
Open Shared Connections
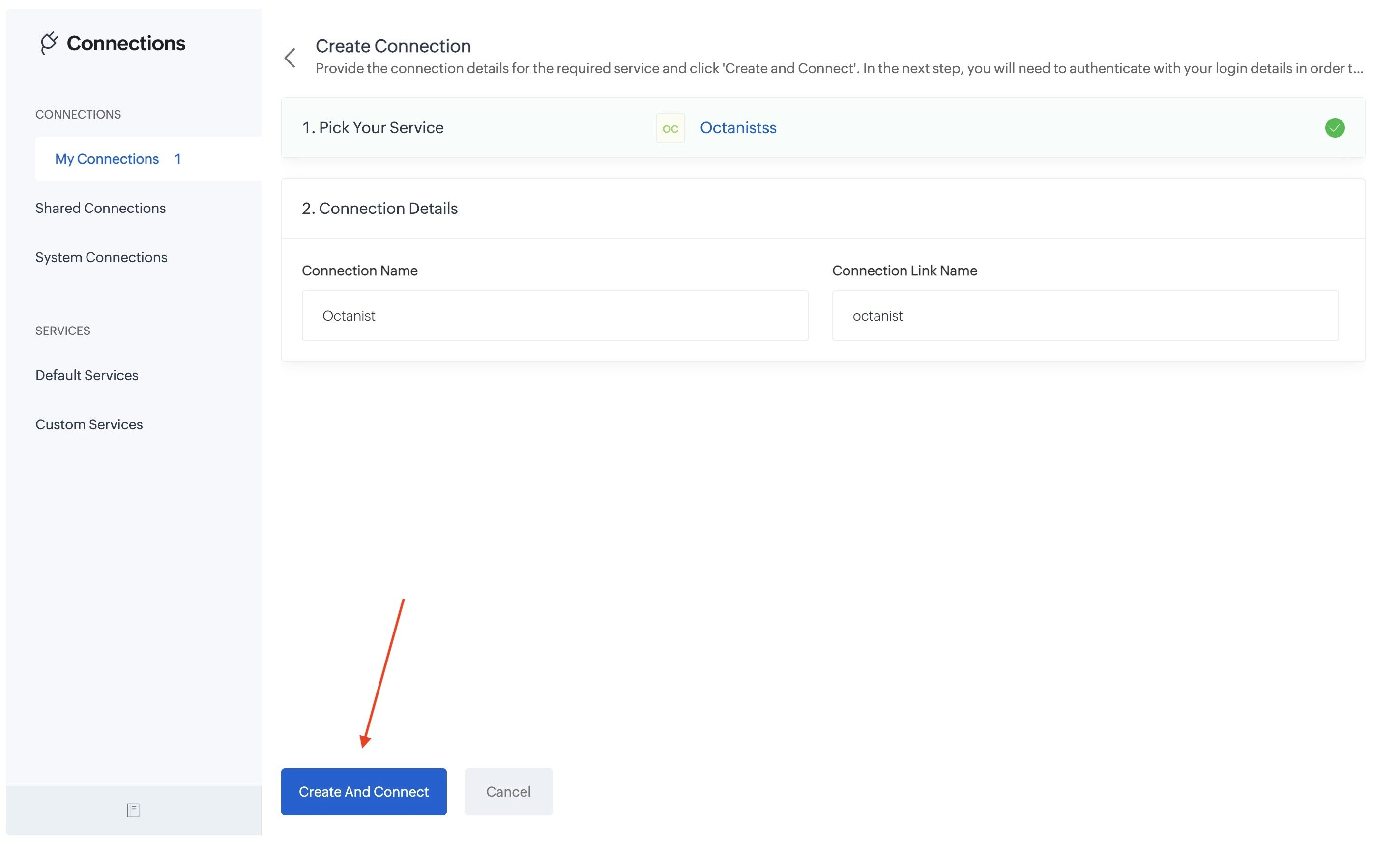pyautogui.click(x=100, y=208)
